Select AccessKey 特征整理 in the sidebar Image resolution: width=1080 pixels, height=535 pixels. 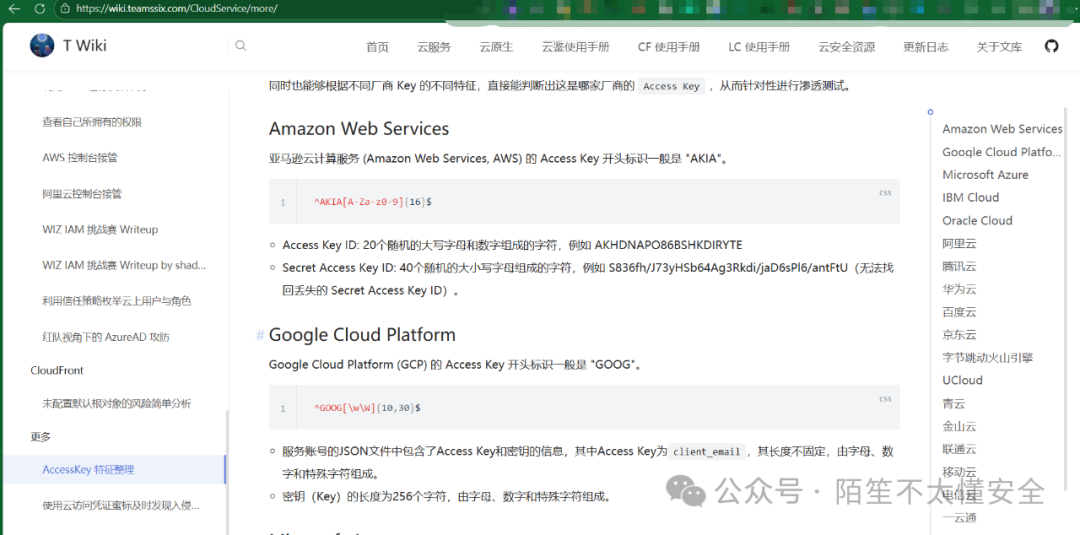88,470
